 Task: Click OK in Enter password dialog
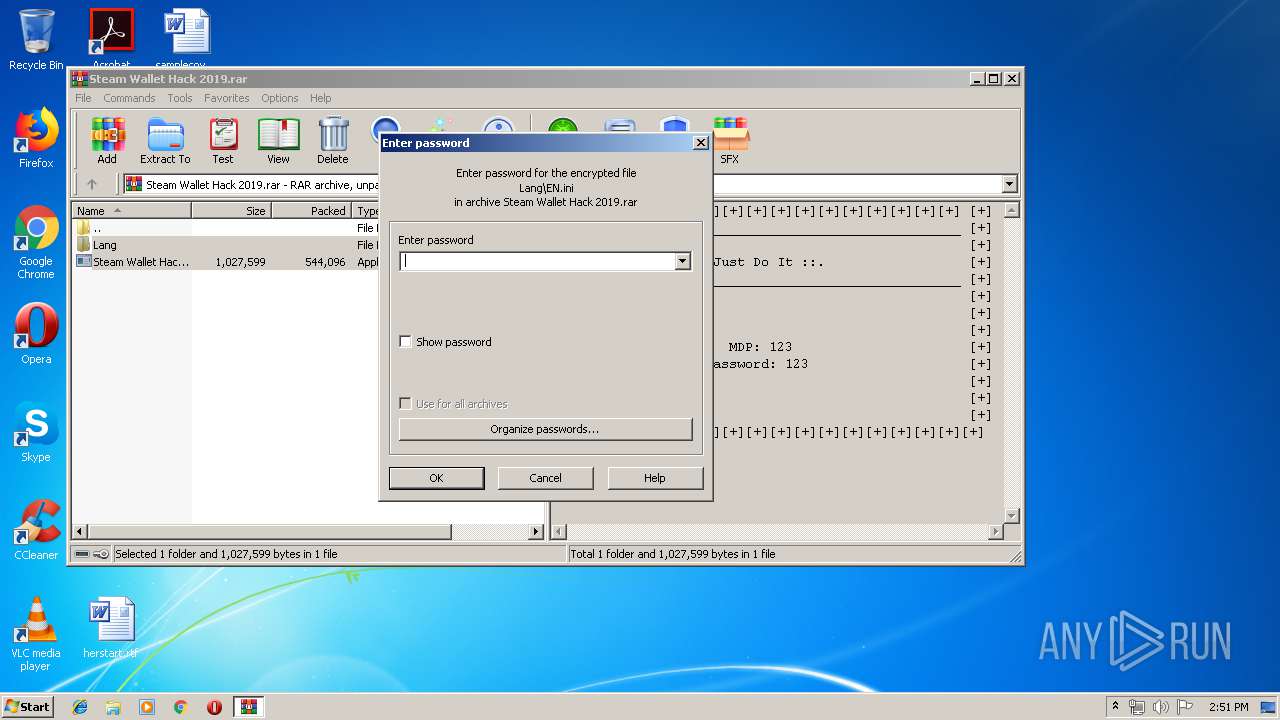tap(436, 478)
